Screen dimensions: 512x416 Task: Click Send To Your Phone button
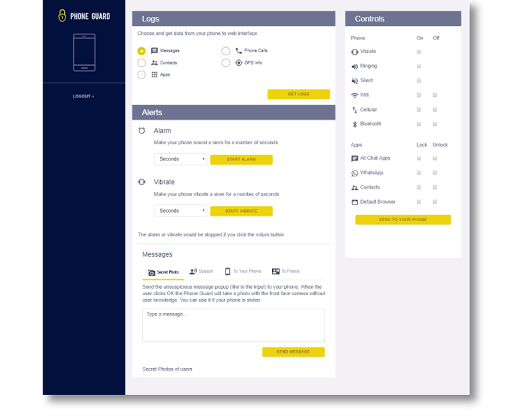tap(403, 220)
